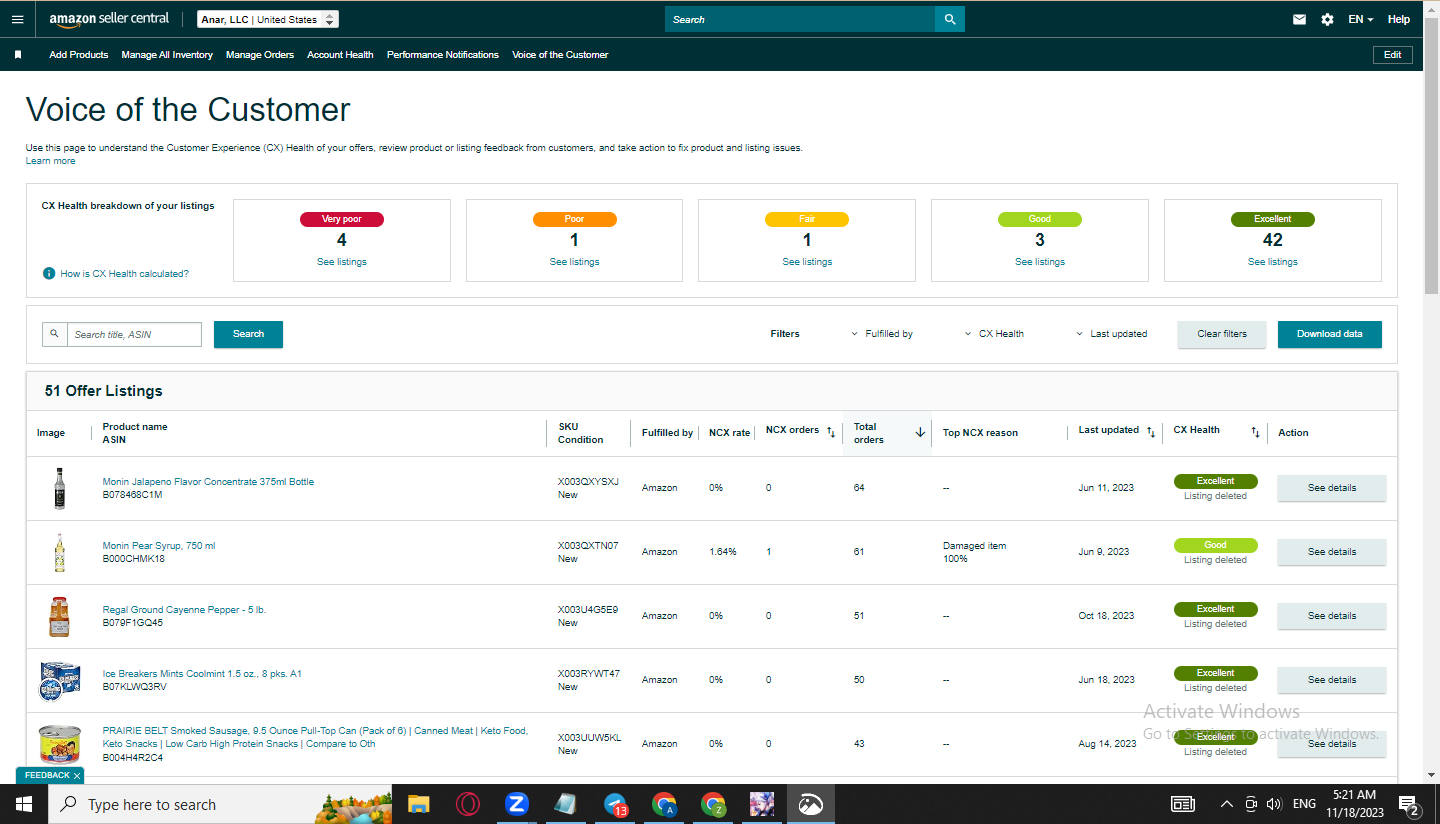Click the teal Search button for listings
Viewport: 1440px width, 824px height.
248,334
